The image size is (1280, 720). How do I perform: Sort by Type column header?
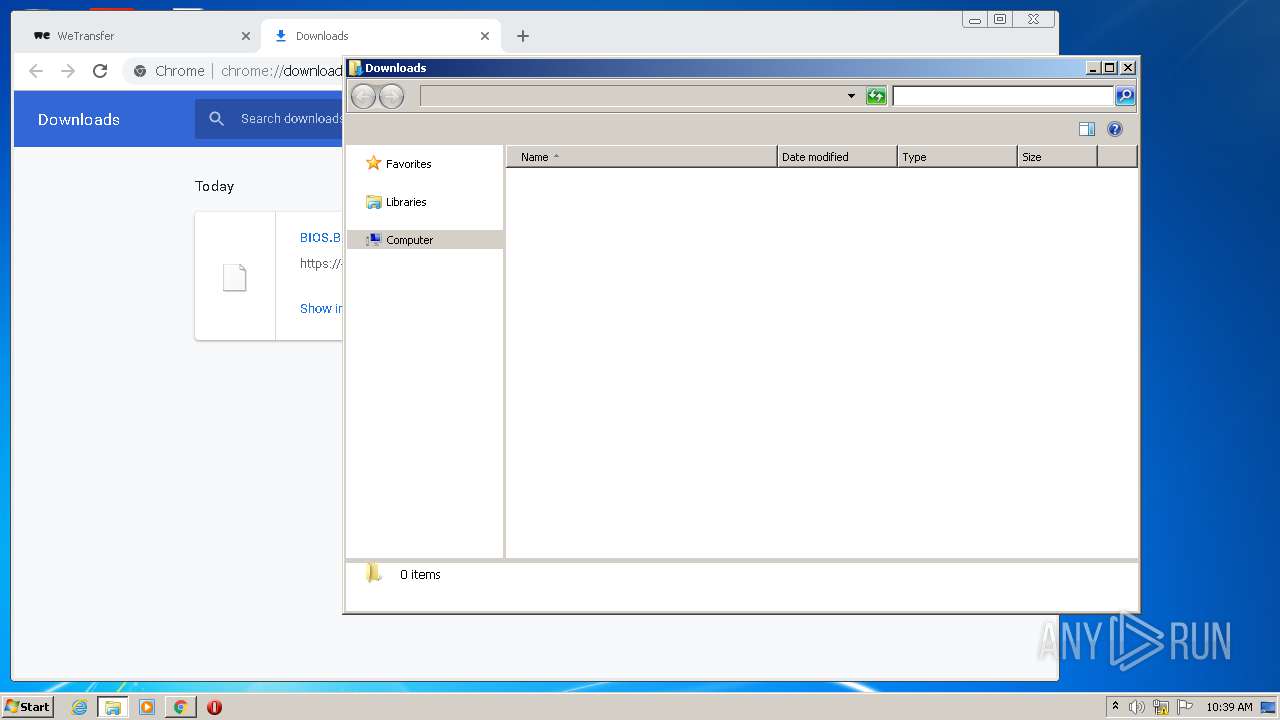(x=957, y=157)
